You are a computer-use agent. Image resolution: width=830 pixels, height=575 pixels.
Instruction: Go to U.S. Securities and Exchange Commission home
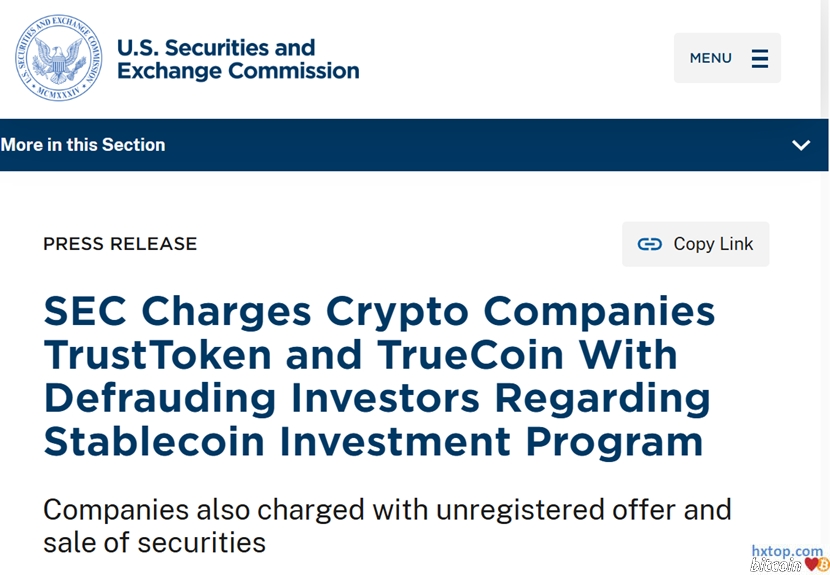pos(238,59)
